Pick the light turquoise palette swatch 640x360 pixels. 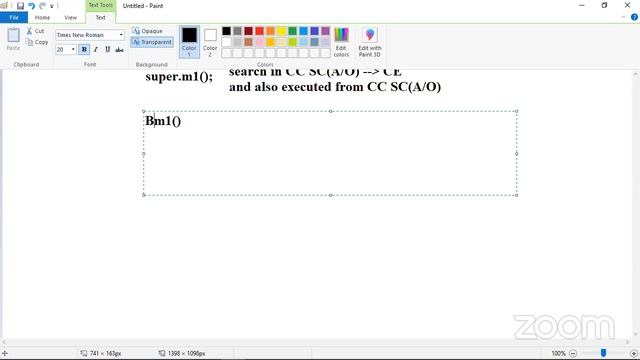(304, 42)
